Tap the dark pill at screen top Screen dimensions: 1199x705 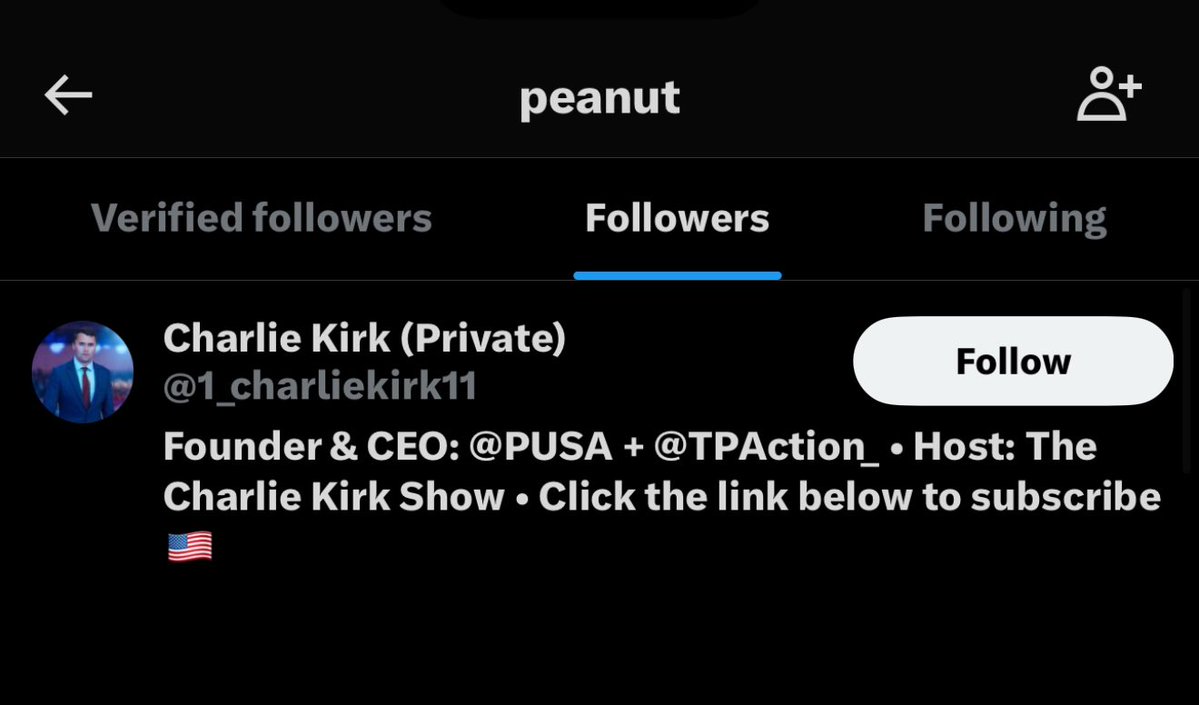coord(600,7)
